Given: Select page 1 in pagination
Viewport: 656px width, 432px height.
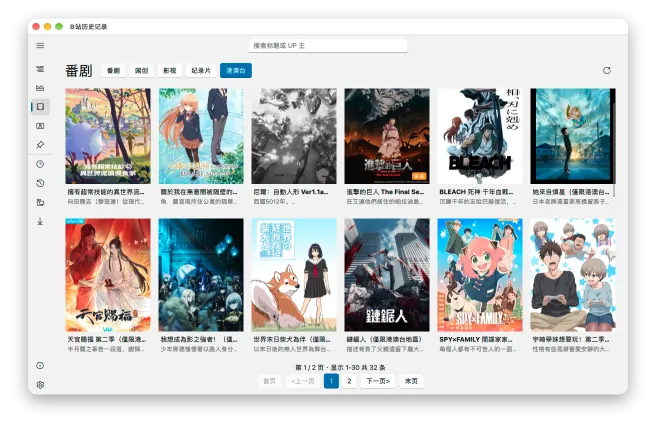Looking at the screenshot, I should point(331,381).
